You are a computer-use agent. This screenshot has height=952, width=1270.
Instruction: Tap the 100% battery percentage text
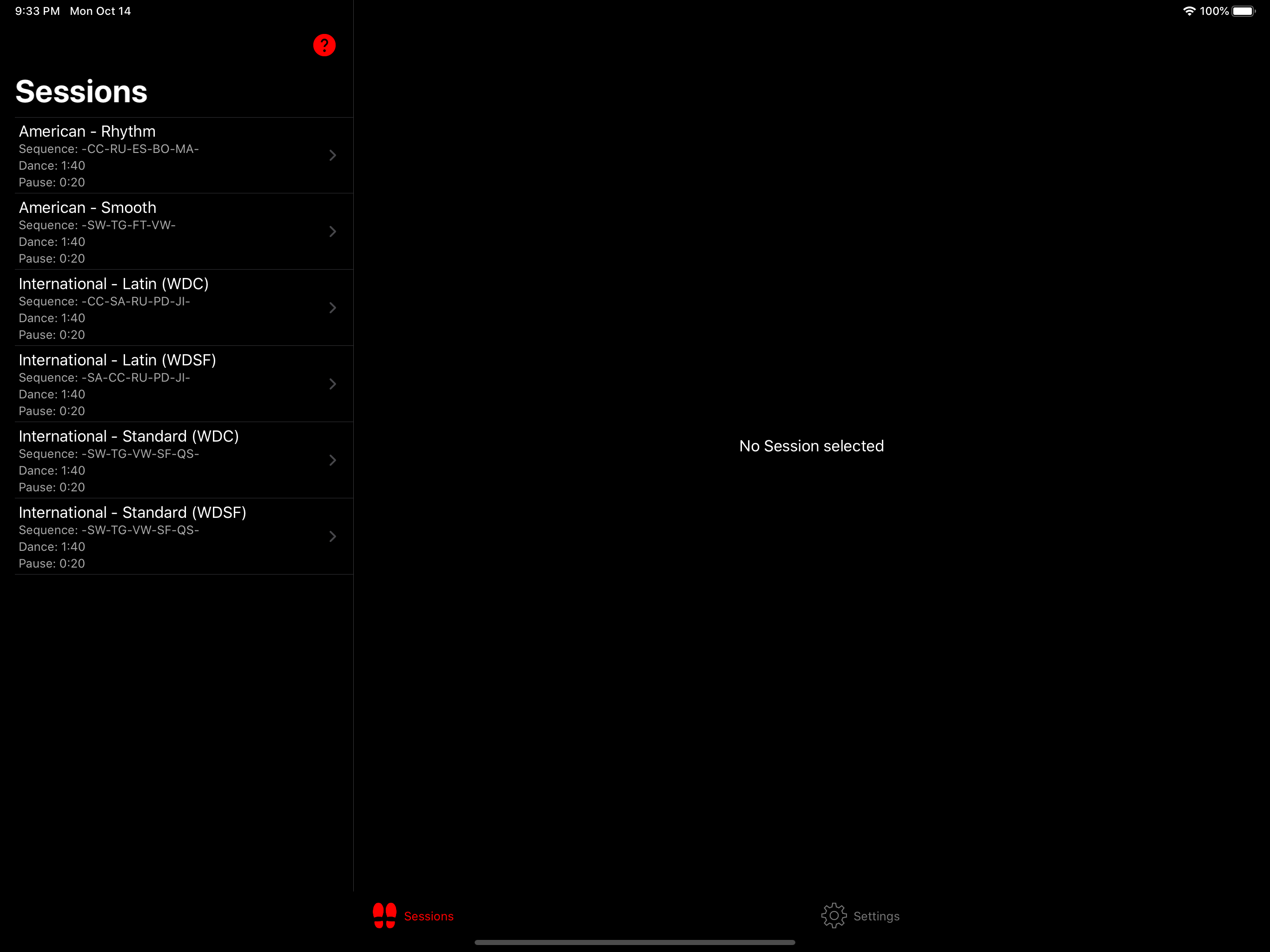[1214, 11]
